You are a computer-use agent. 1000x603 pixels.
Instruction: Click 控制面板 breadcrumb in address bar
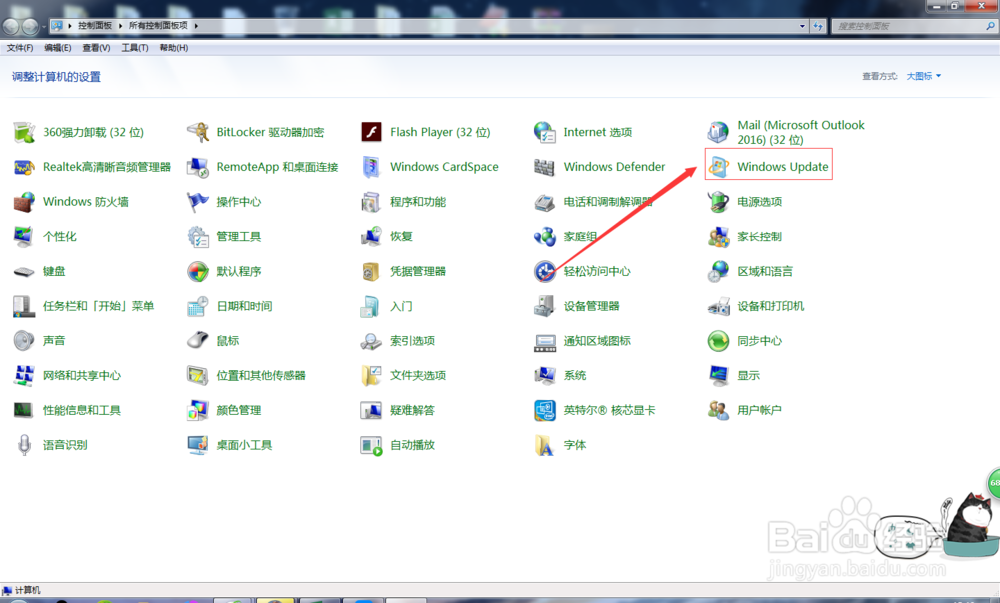click(x=95, y=25)
